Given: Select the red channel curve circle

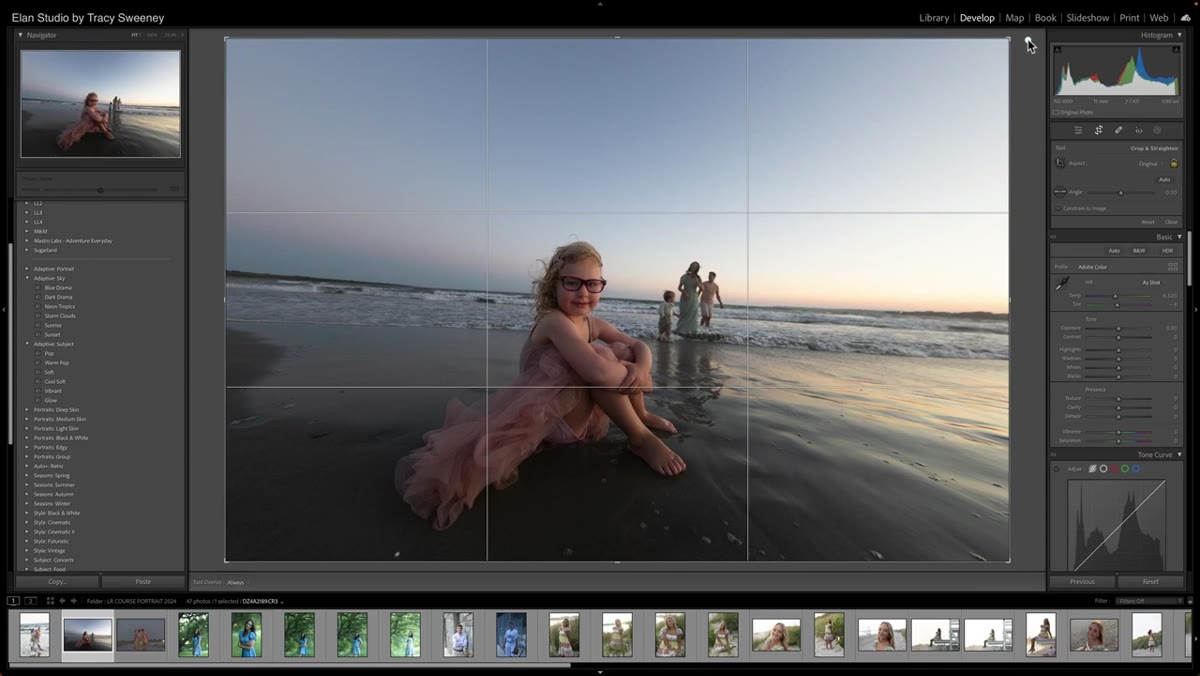Looking at the screenshot, I should click(1114, 469).
